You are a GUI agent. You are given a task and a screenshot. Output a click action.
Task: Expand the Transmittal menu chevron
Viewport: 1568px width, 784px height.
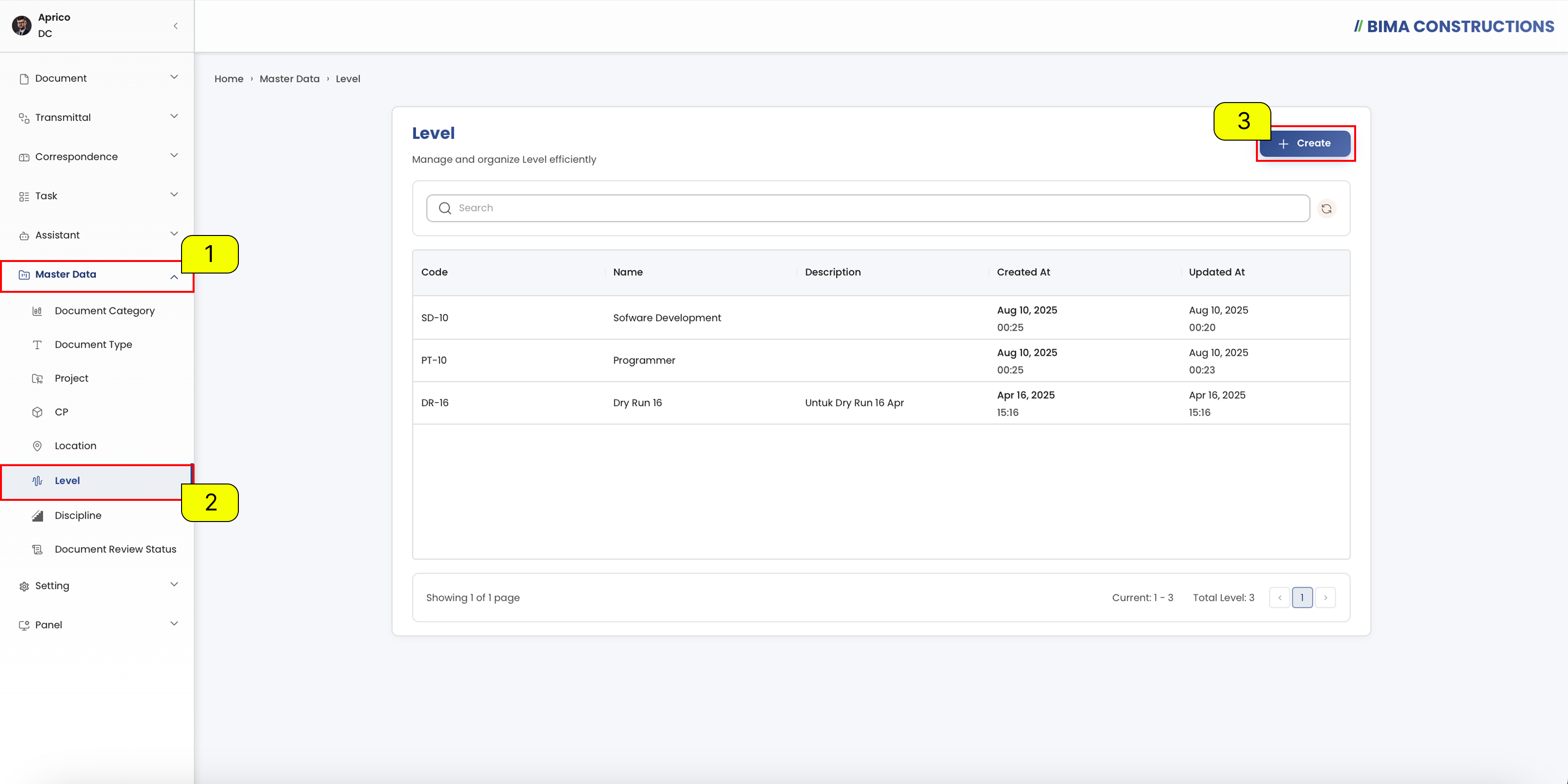coord(174,116)
